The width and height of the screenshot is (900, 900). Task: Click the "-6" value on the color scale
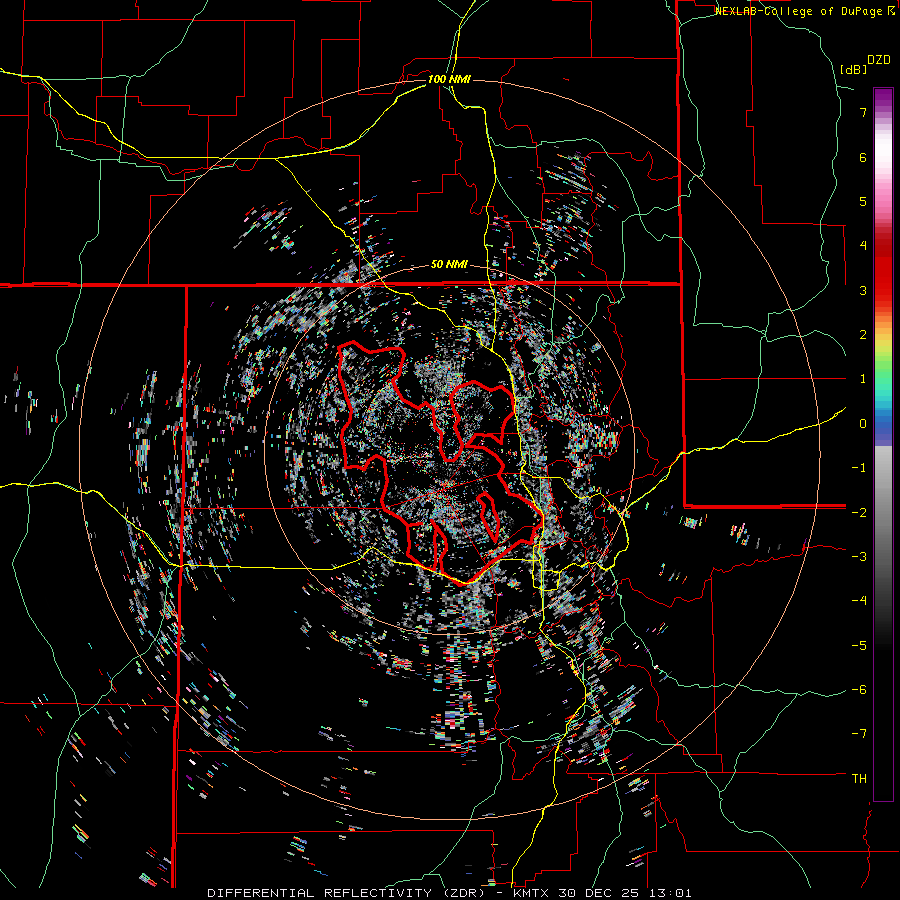pos(859,690)
